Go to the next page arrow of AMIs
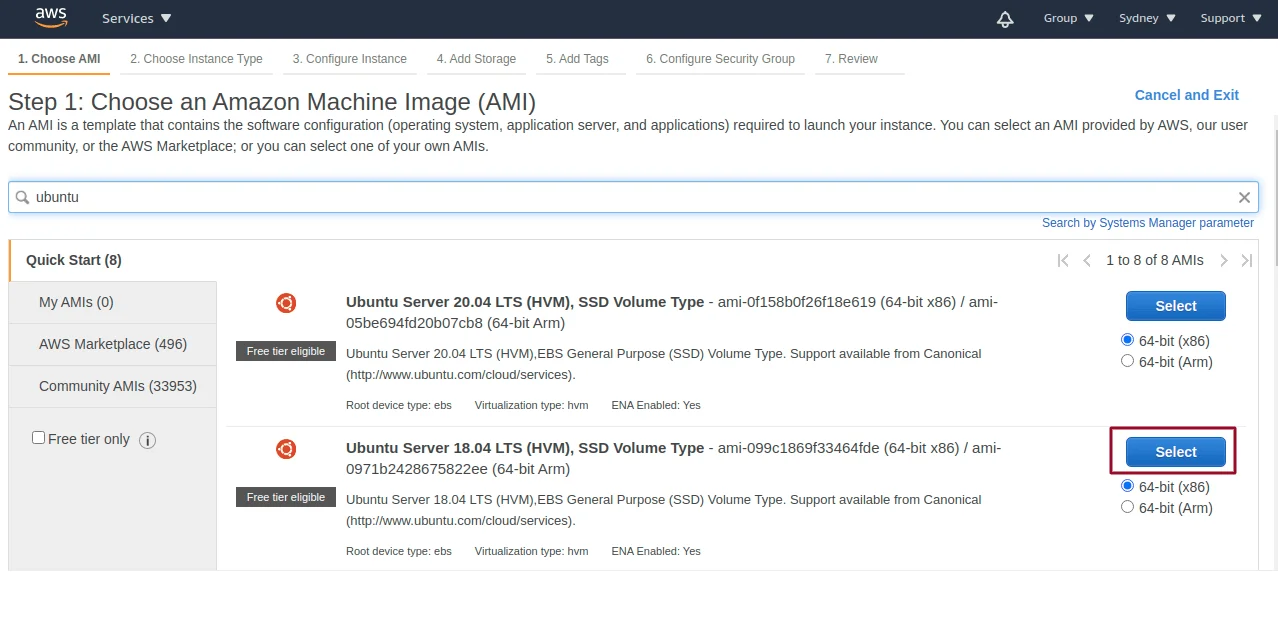 click(x=1223, y=260)
